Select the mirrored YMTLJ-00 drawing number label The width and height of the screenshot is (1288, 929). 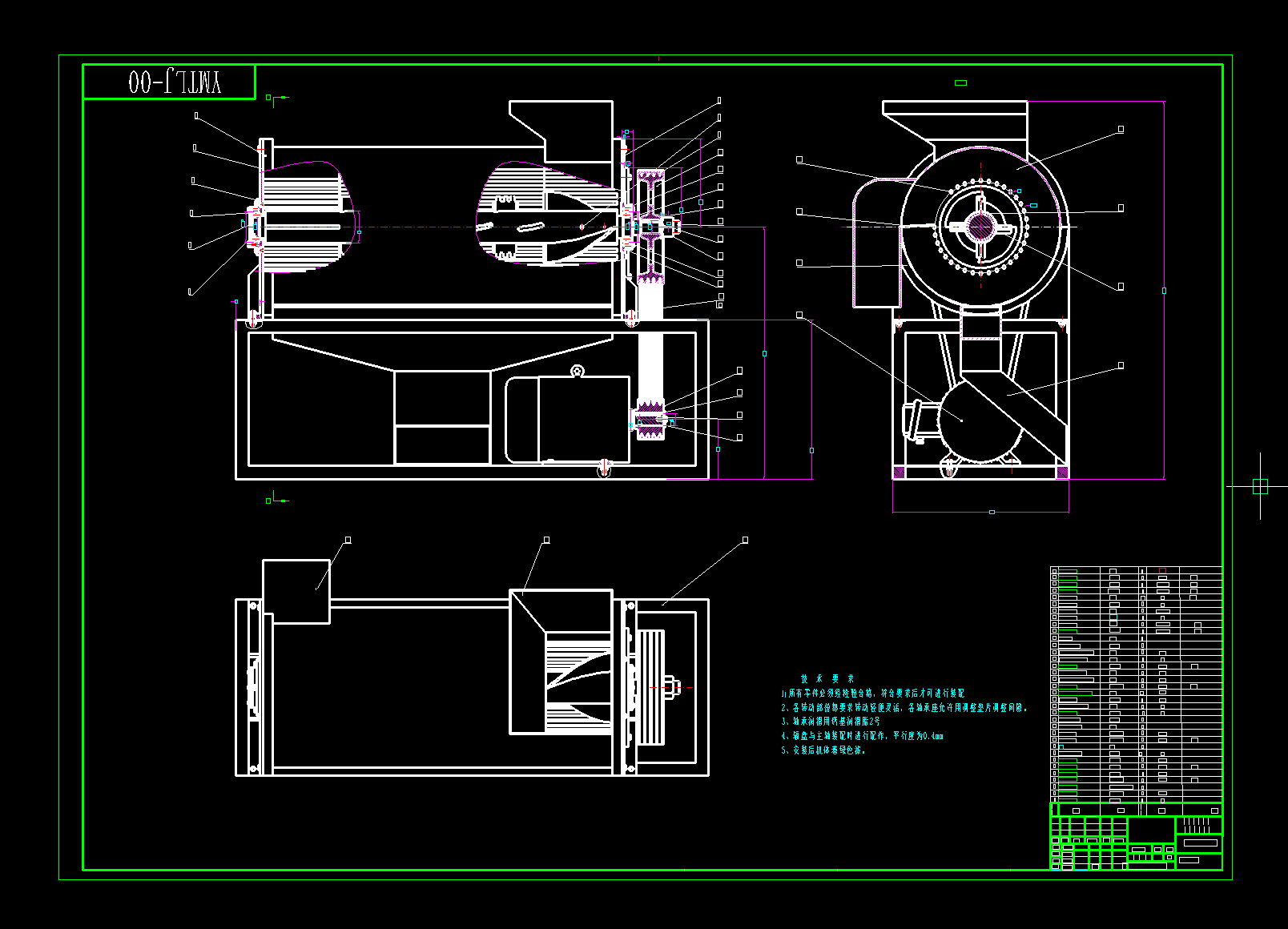point(175,82)
